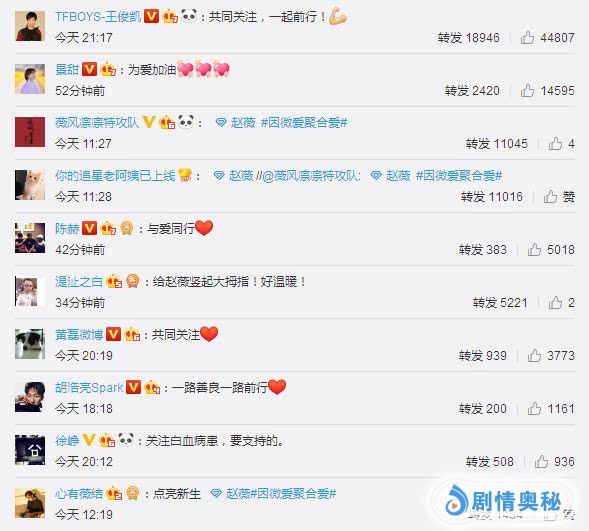
Task: Open the @薇风凛凛特攻队 mention link
Action: [311, 175]
